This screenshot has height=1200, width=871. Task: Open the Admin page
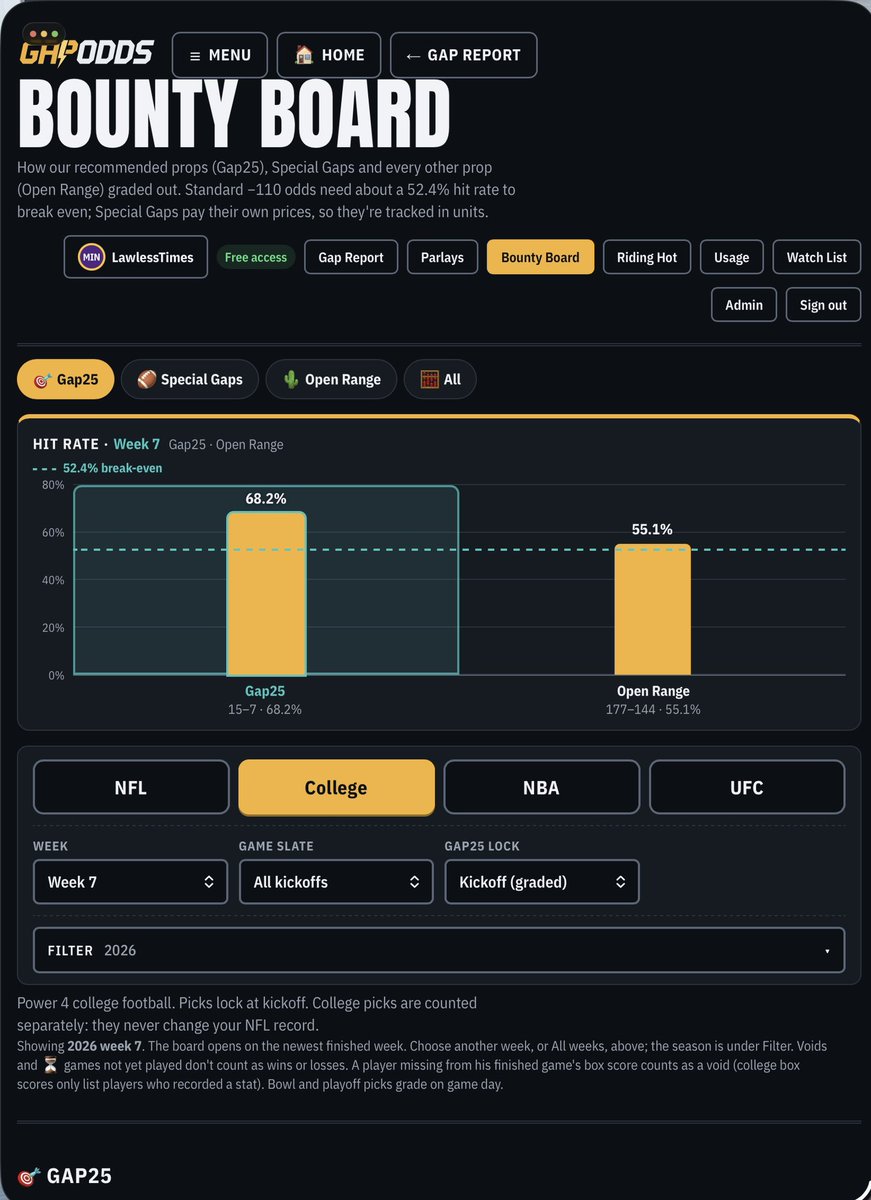[744, 305]
